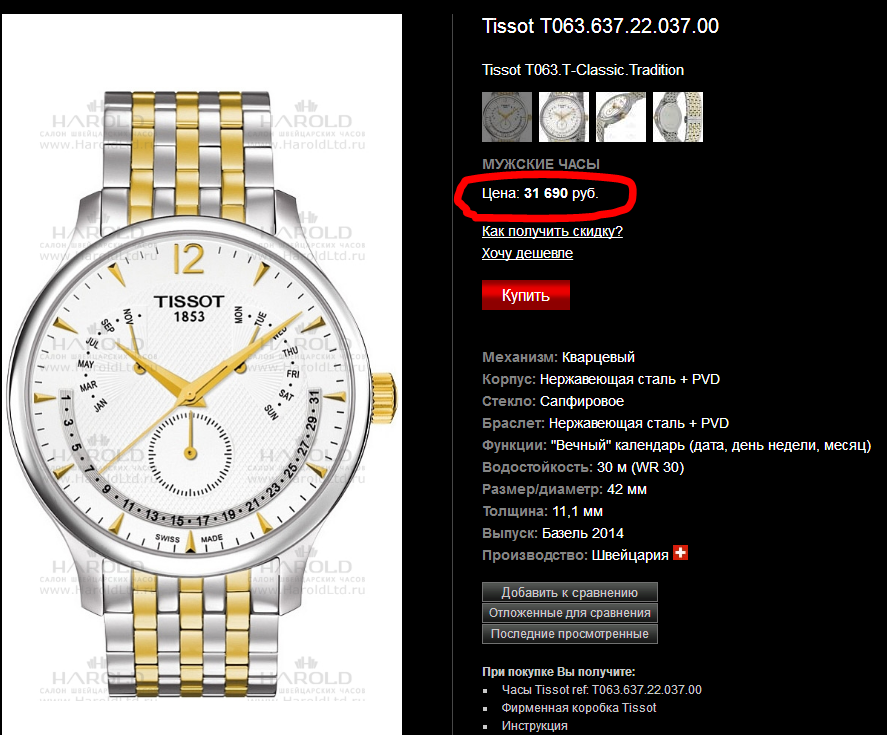Open the first watch thumbnail with gray background
This screenshot has height=735, width=887.
507,117
